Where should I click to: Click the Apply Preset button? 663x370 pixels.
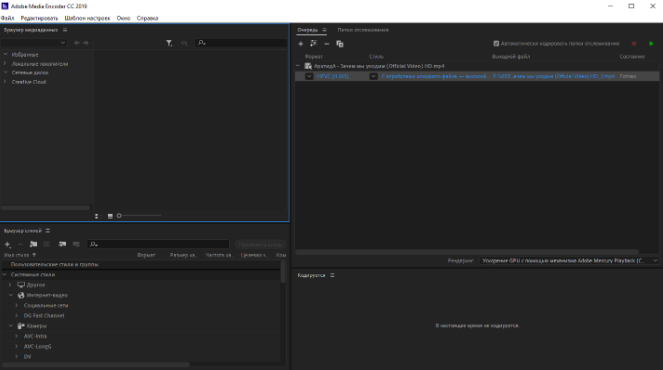(x=260, y=244)
